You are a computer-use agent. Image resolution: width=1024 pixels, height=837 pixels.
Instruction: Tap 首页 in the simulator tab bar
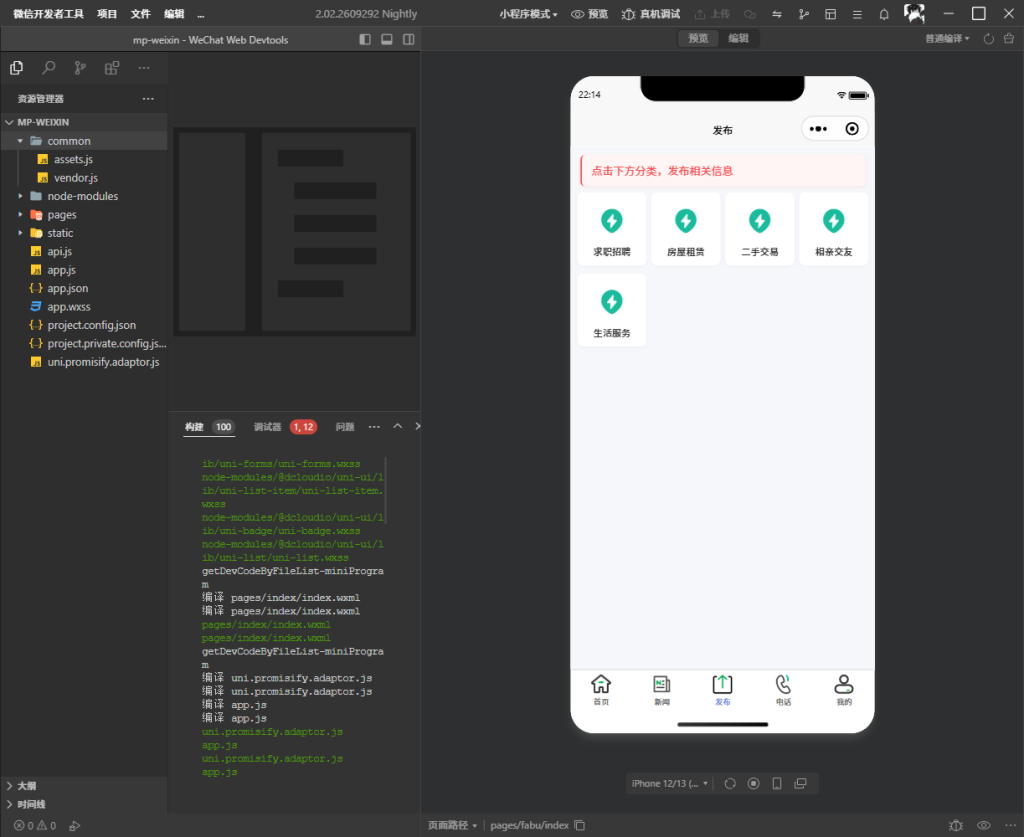pos(601,691)
